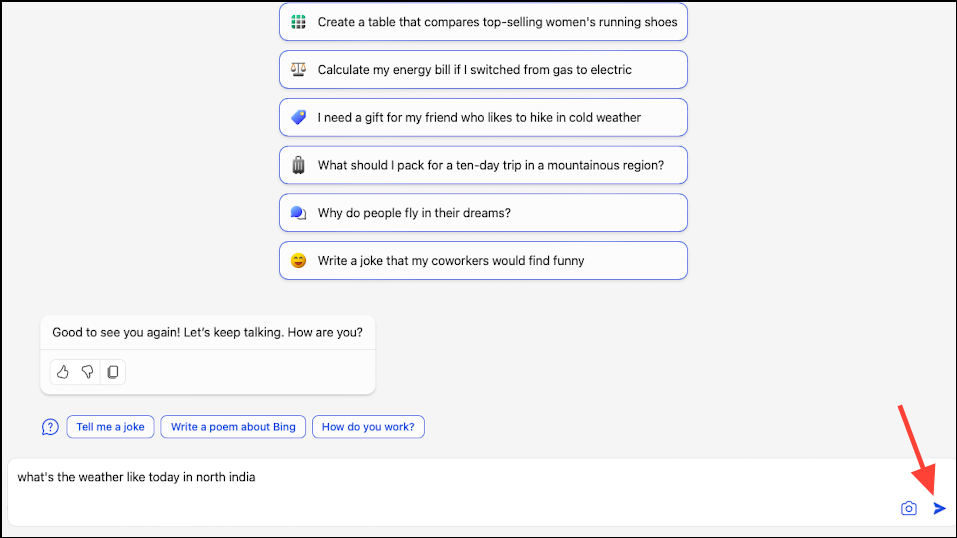This screenshot has height=538, width=957.
Task: Click the balance scale icon
Action: click(x=298, y=70)
